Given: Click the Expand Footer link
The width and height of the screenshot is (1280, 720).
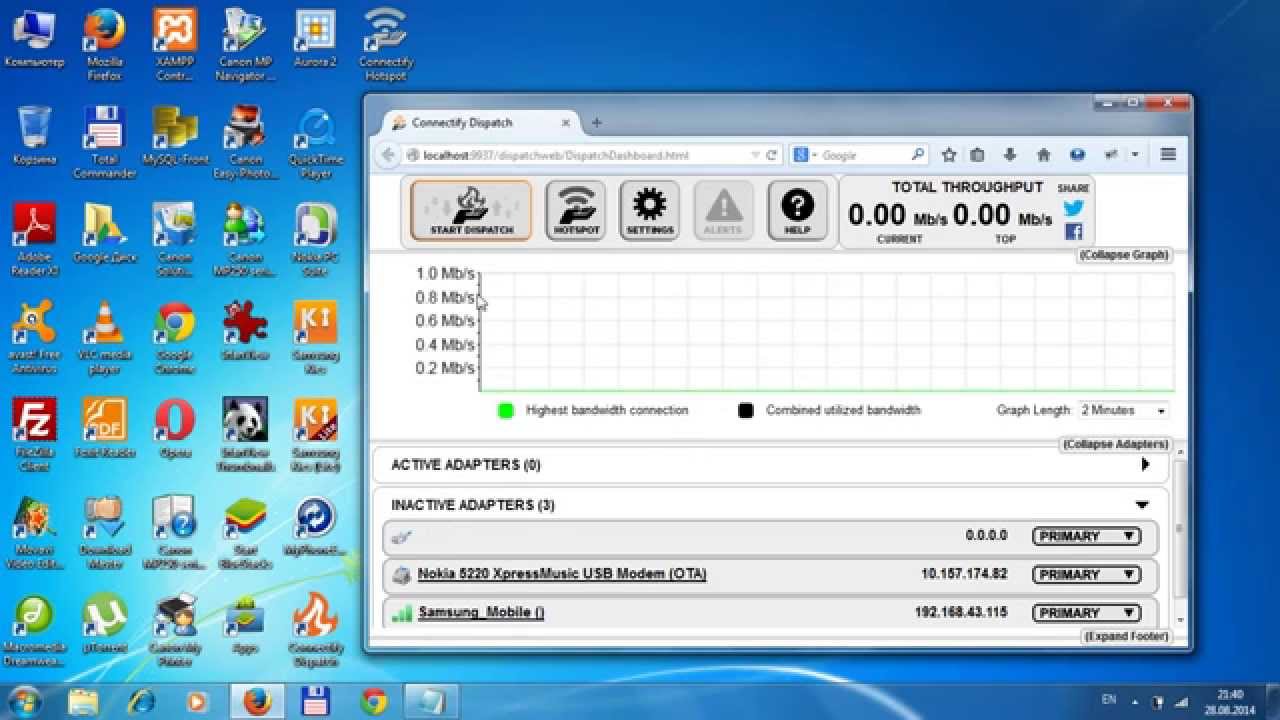Looking at the screenshot, I should 1125,636.
